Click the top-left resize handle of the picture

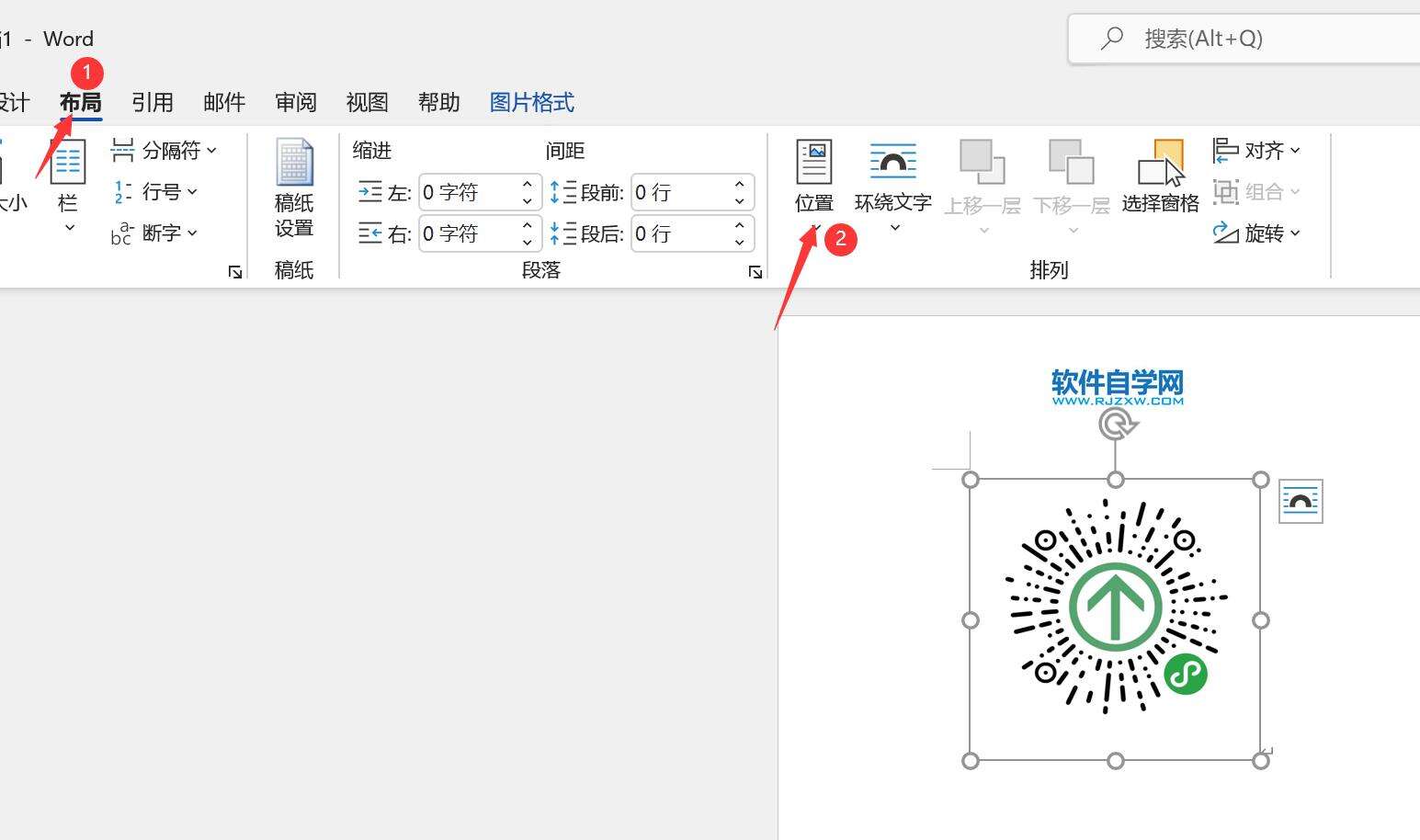pos(971,480)
